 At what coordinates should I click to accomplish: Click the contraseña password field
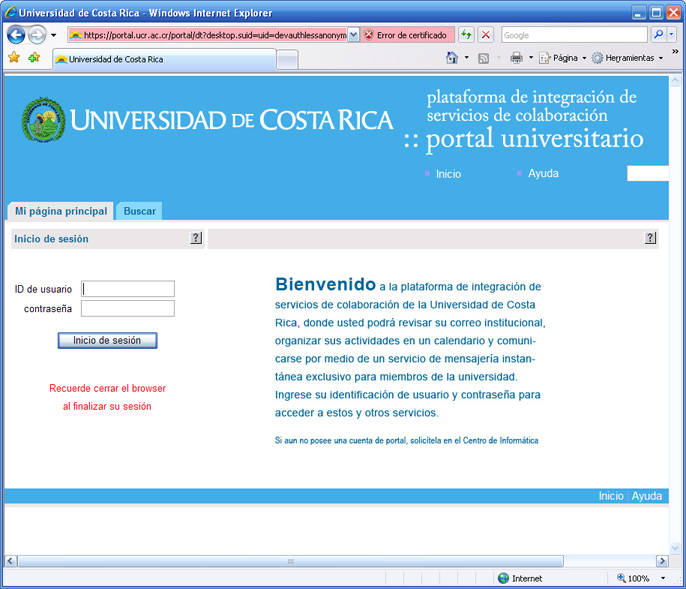[x=128, y=309]
